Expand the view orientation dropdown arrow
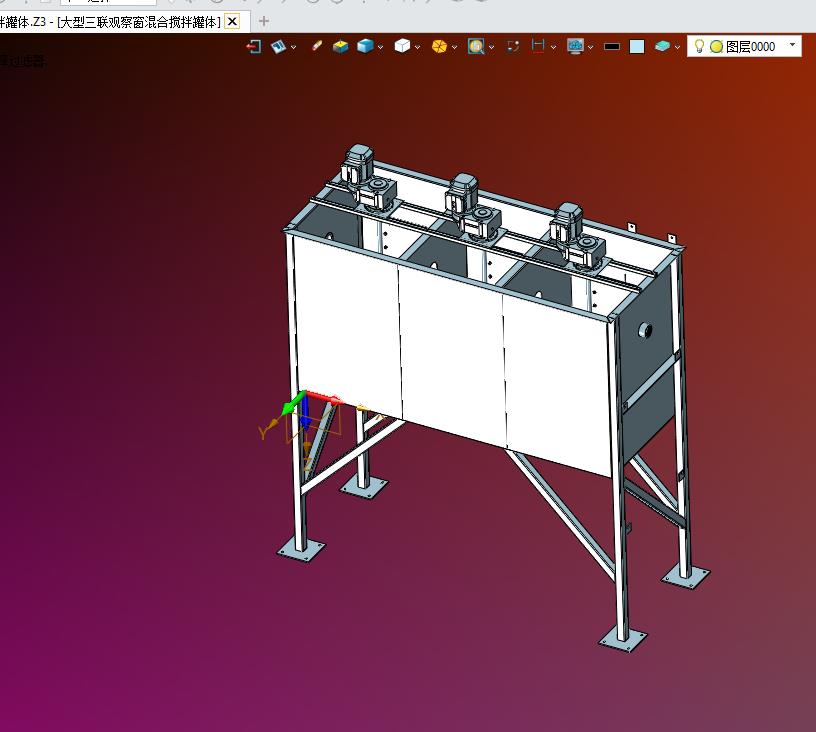The height and width of the screenshot is (732, 816). tap(294, 47)
